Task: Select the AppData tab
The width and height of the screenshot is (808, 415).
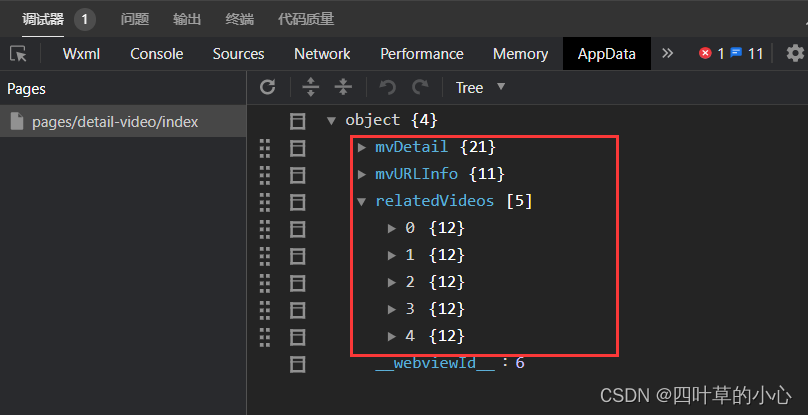Action: [607, 54]
